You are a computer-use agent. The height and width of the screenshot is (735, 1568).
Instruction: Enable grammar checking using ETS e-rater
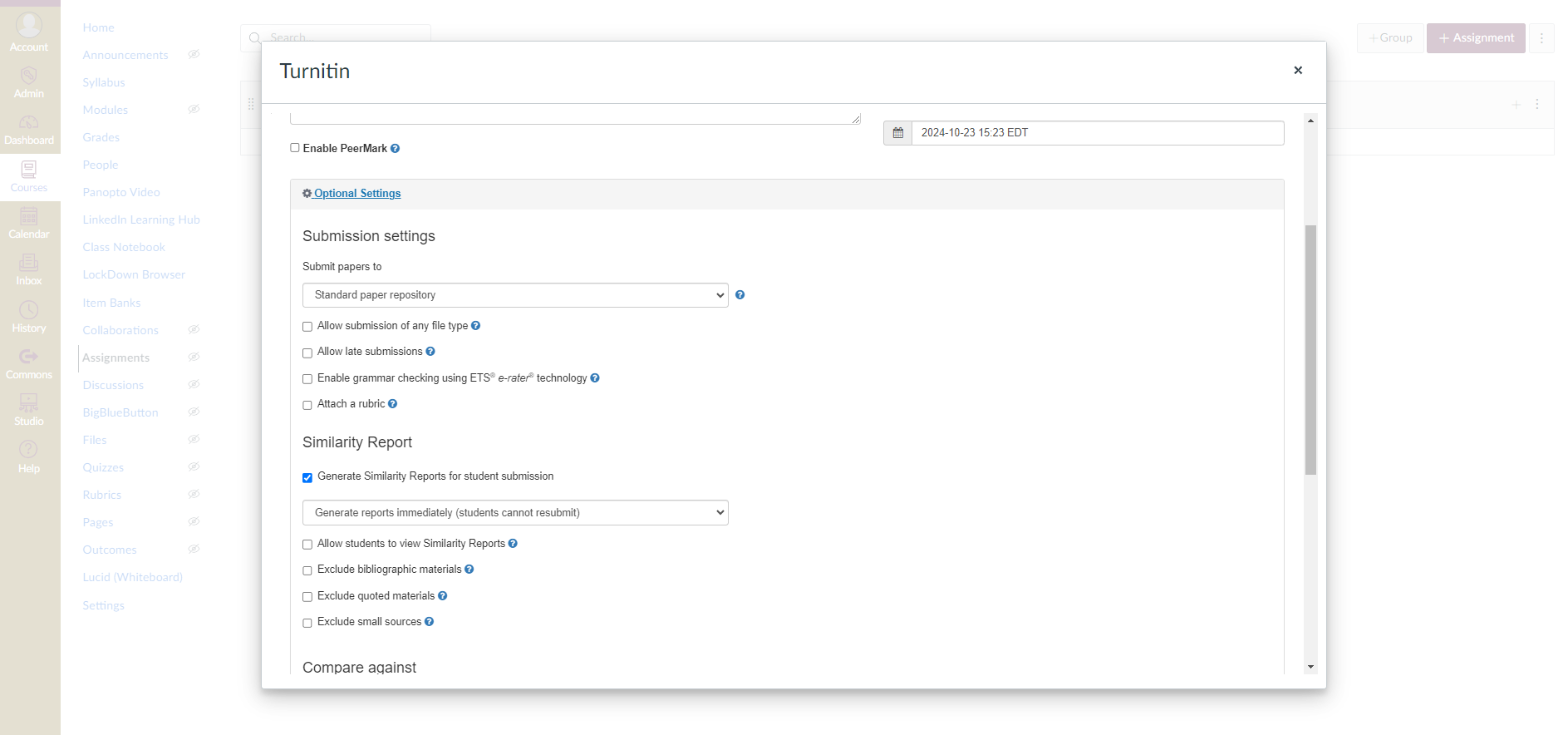tap(307, 379)
